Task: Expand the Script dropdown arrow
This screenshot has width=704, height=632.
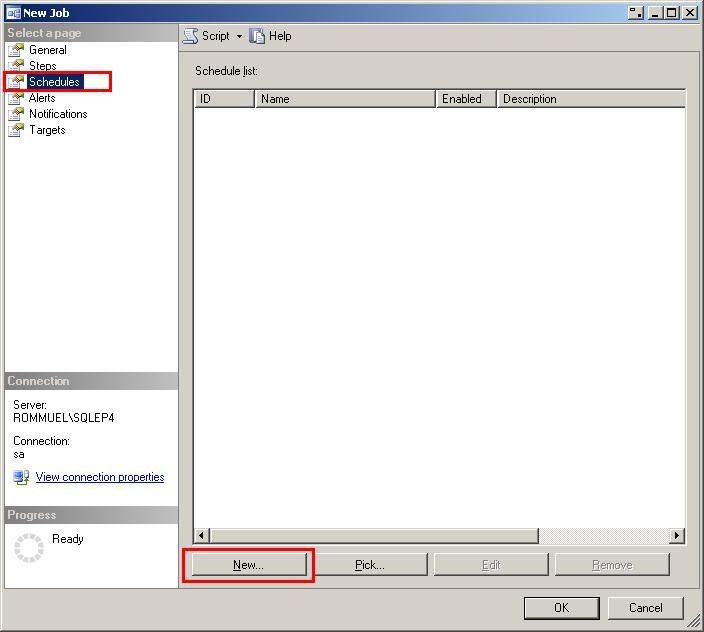Action: (x=239, y=37)
